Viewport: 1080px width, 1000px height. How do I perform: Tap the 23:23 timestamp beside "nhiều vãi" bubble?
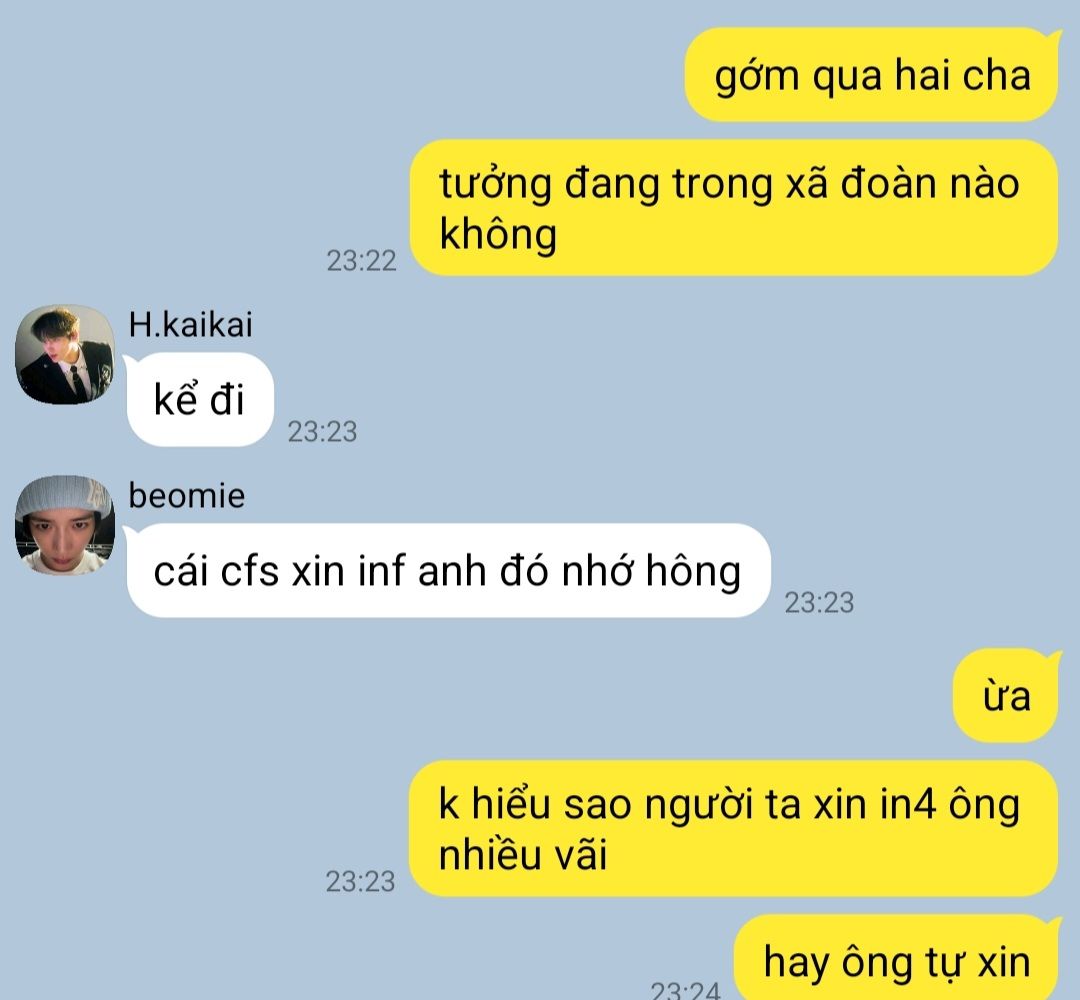click(360, 881)
